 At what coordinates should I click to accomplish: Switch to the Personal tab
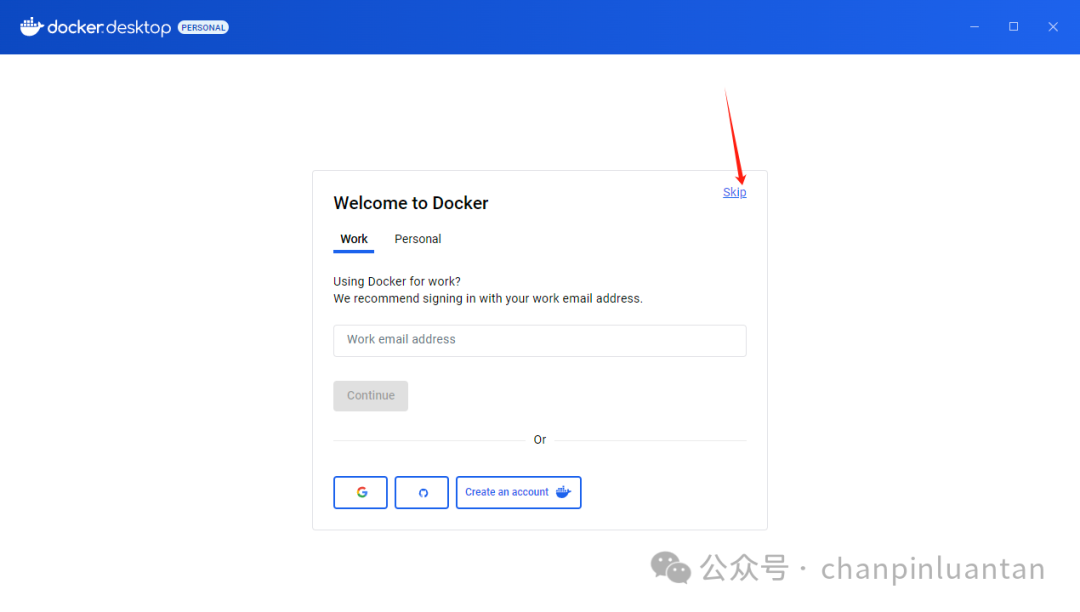coord(417,239)
